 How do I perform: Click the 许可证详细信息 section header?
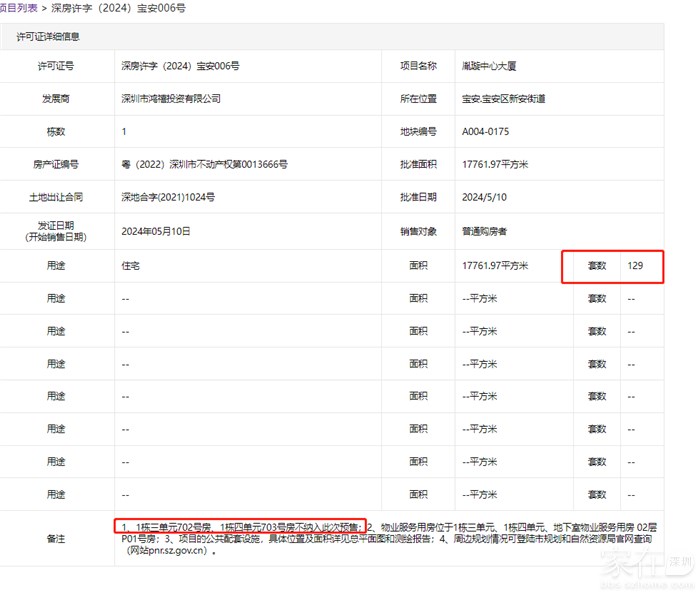(47, 37)
